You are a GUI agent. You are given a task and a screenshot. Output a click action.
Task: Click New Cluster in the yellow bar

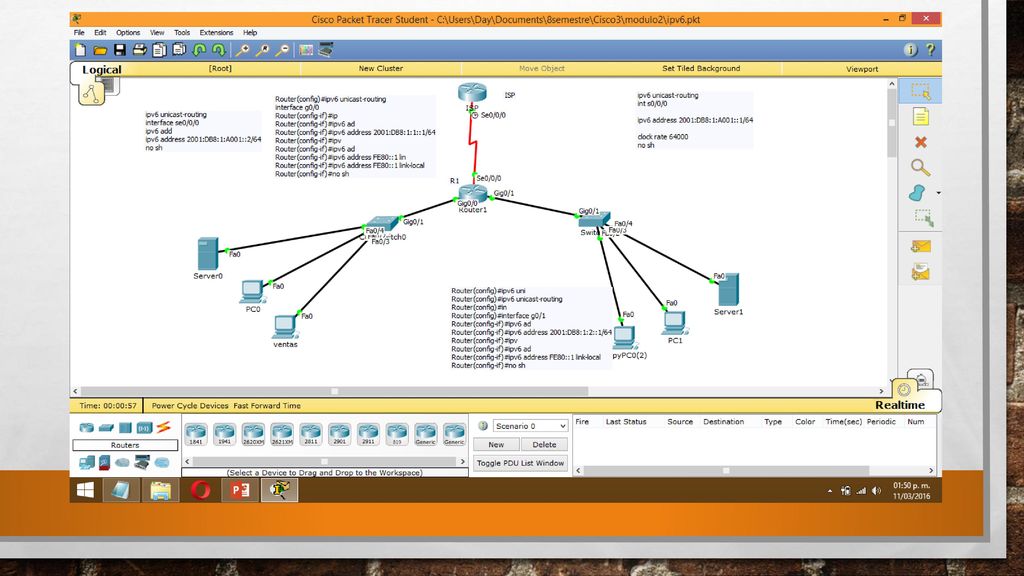(x=381, y=69)
